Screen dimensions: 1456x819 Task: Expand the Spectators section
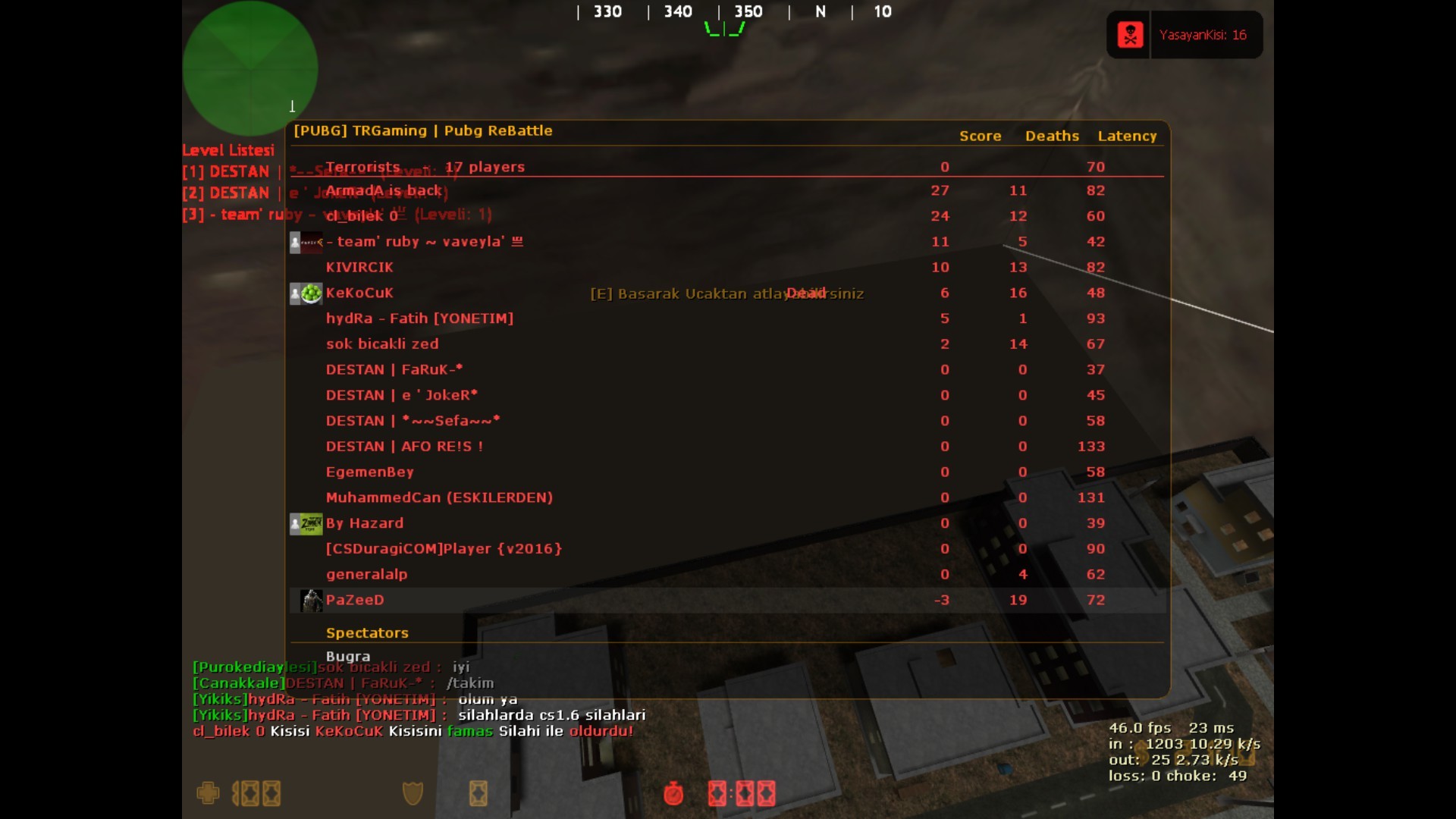click(368, 632)
